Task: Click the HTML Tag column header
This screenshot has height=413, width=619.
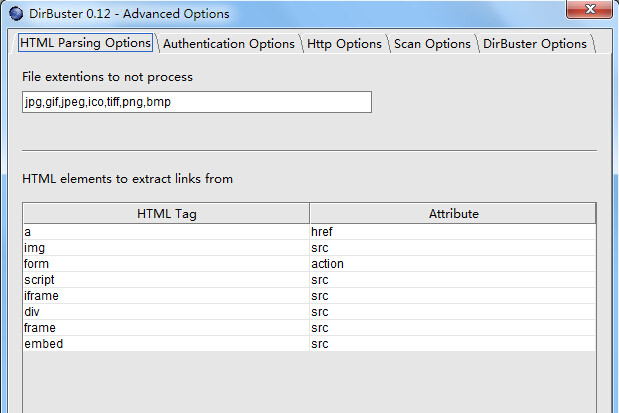Action: [x=166, y=213]
